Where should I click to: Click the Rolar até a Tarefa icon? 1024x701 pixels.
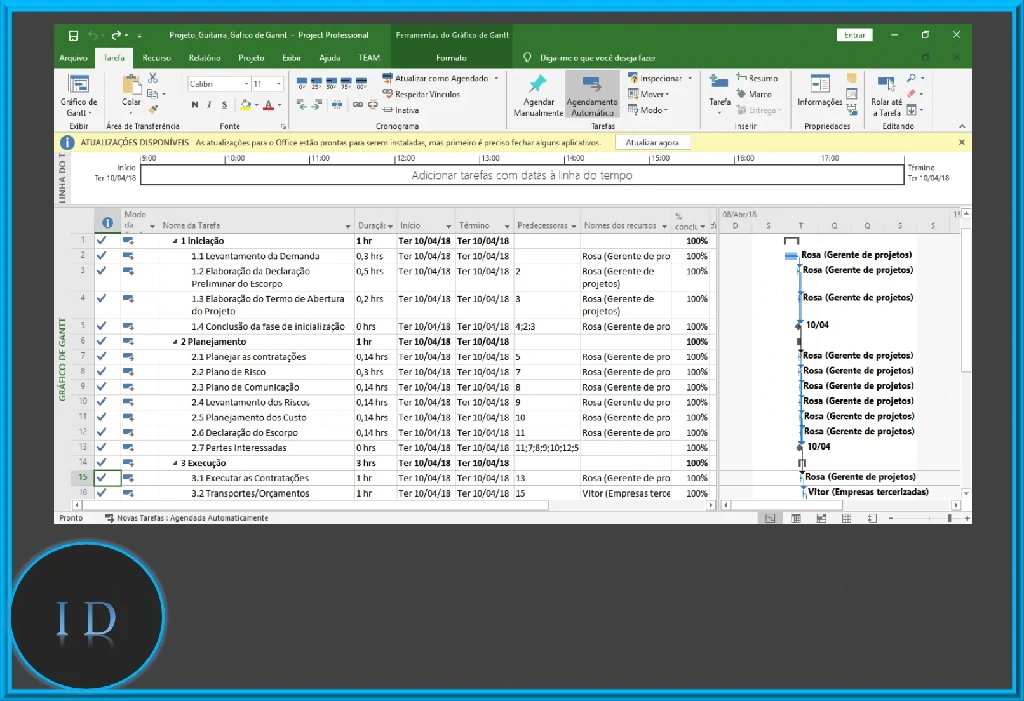(x=887, y=84)
